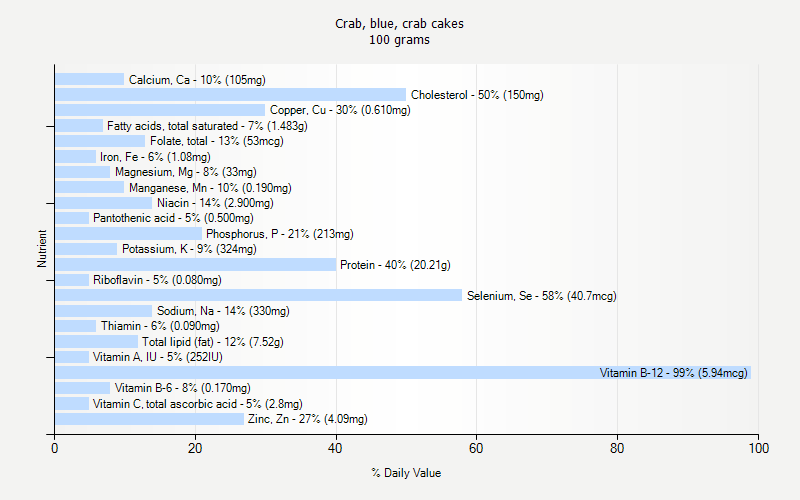Viewport: 800px width, 500px height.
Task: Select the Cholesterol - 50% (150mg) label
Action: [477, 95]
